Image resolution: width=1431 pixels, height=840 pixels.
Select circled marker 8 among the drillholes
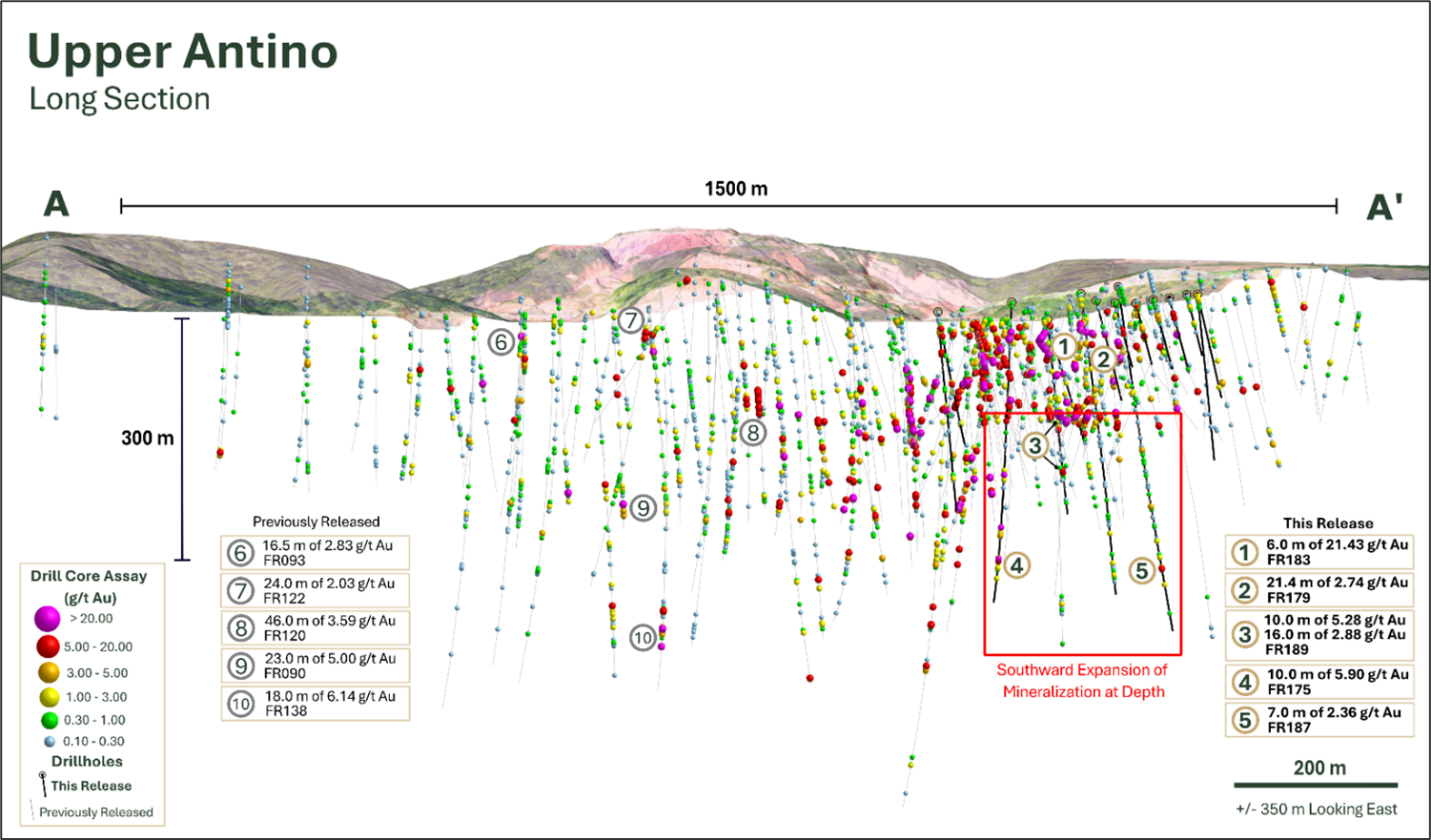pyautogui.click(x=752, y=433)
